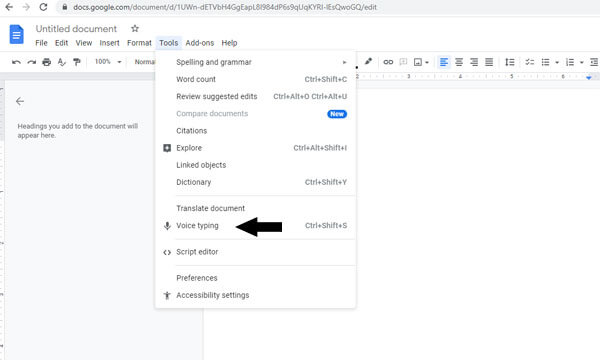Click the browser back arrow

point(9,7)
